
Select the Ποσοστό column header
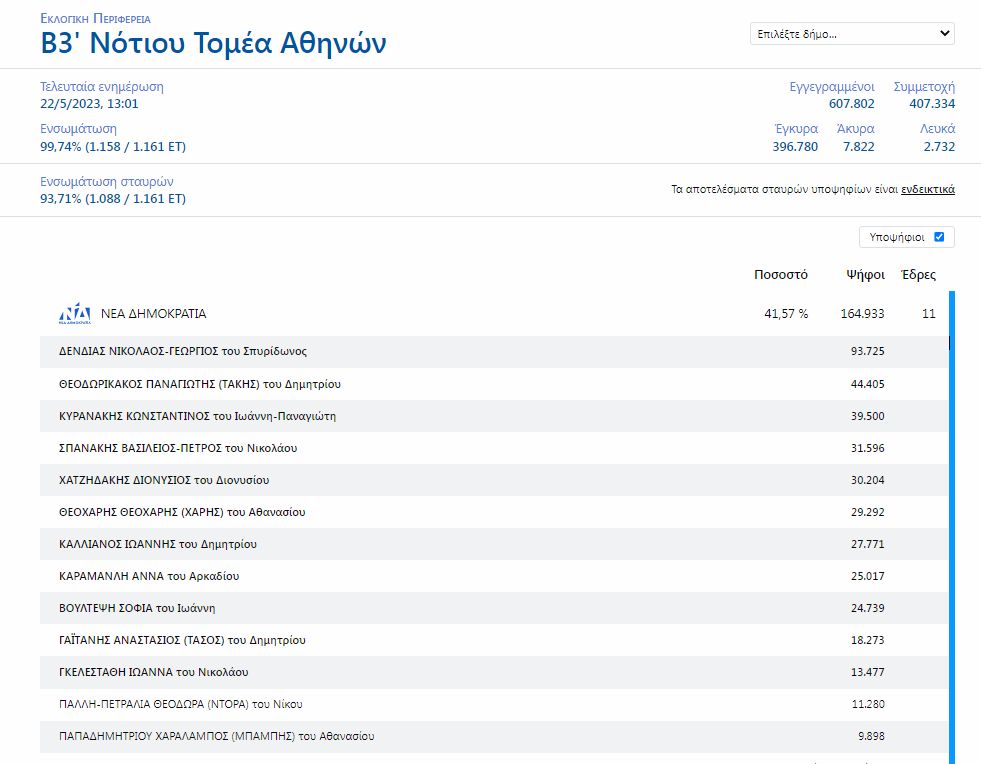[x=780, y=275]
